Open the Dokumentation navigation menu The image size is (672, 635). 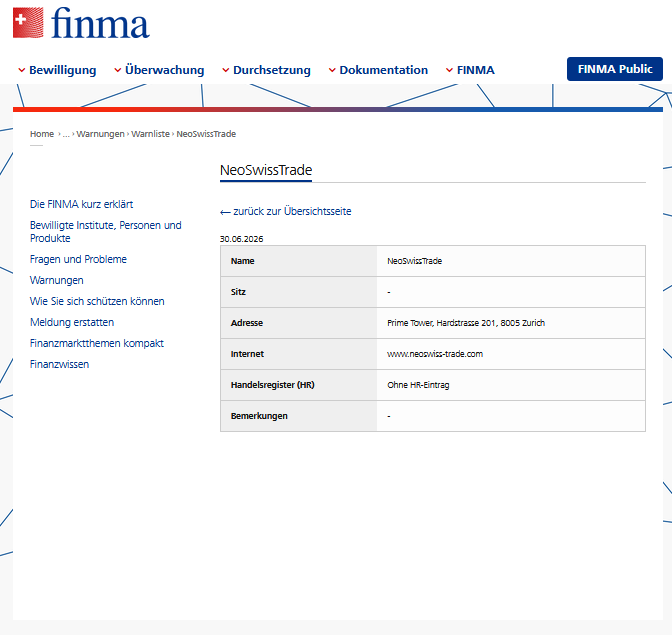pyautogui.click(x=384, y=70)
